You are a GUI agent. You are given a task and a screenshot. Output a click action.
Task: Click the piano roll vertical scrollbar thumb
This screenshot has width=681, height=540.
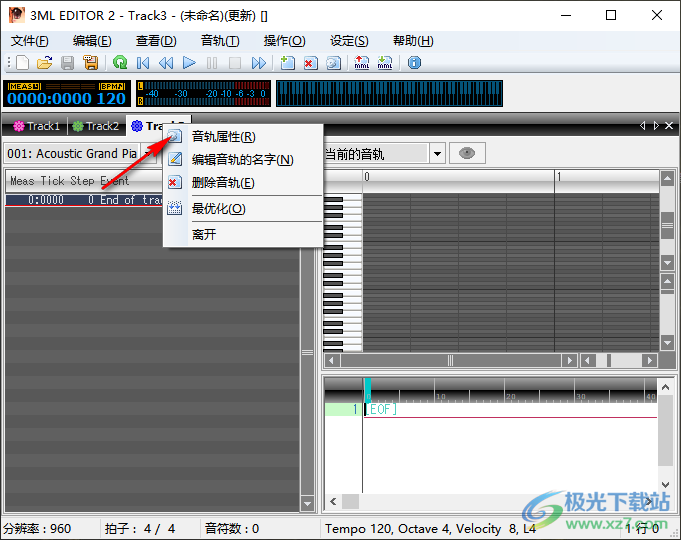[667, 225]
